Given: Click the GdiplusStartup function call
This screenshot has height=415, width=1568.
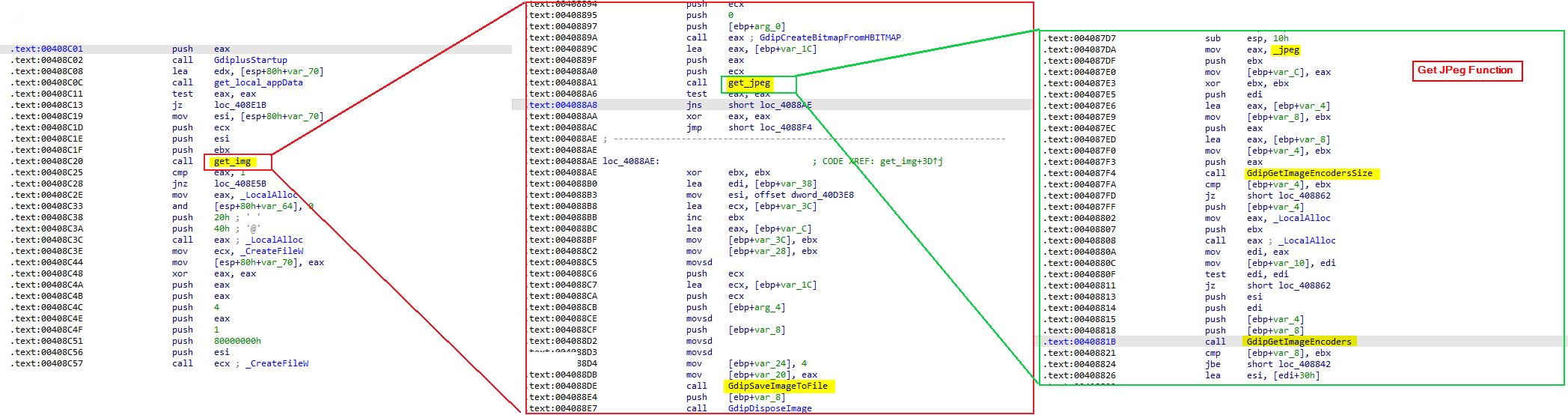Looking at the screenshot, I should click(250, 60).
